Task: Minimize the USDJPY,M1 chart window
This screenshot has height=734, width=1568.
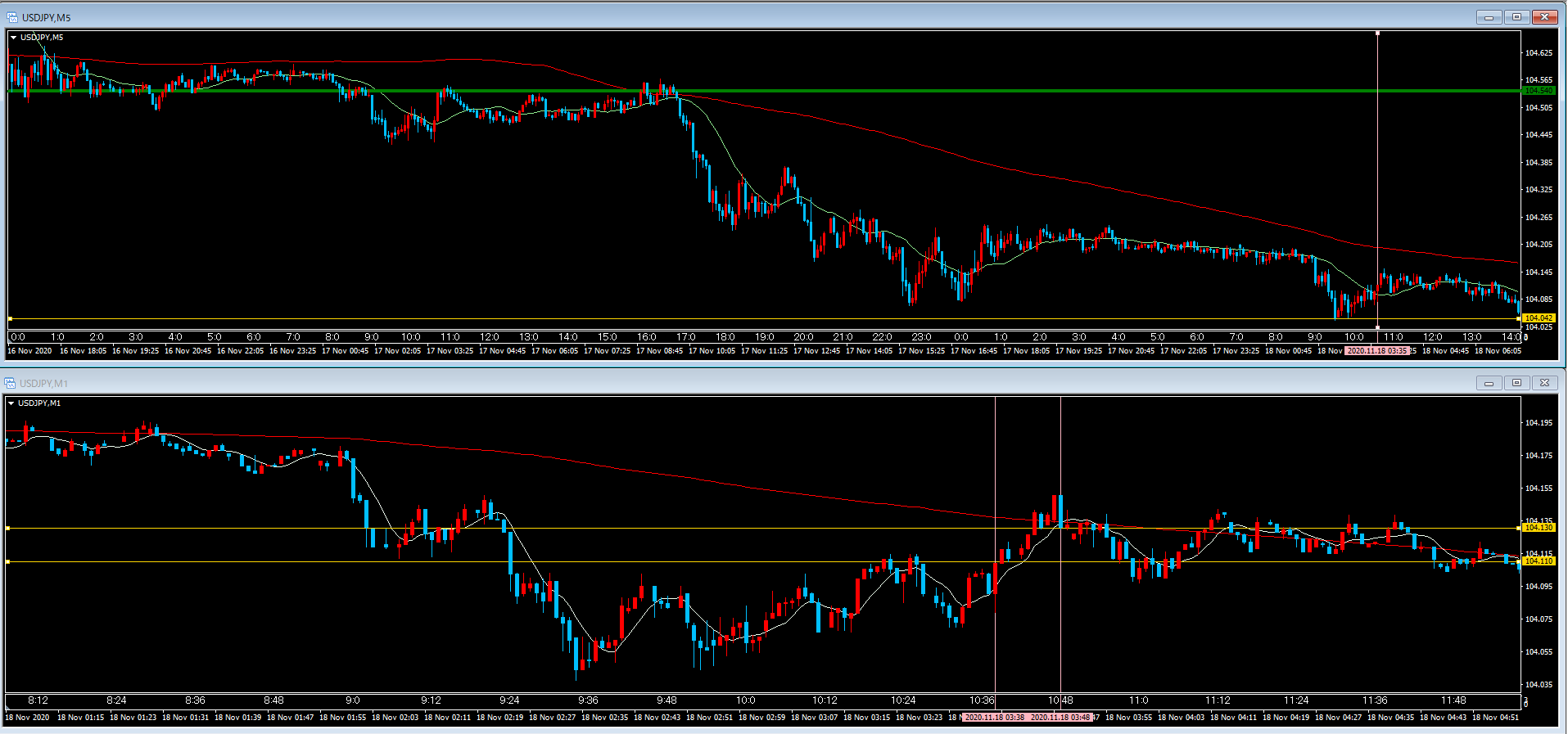Action: pos(1489,383)
